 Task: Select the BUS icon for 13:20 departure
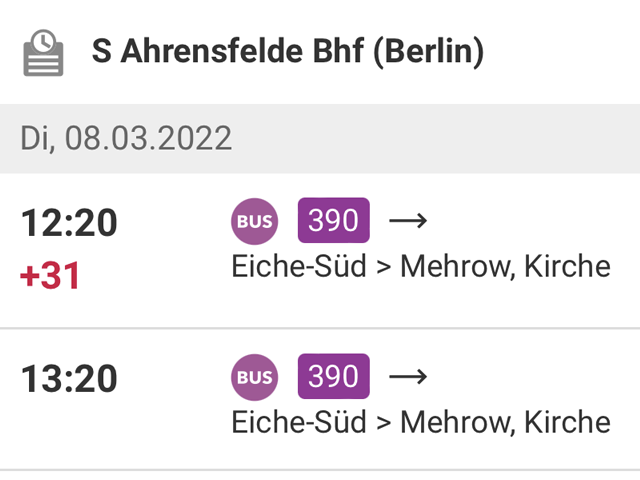254,377
